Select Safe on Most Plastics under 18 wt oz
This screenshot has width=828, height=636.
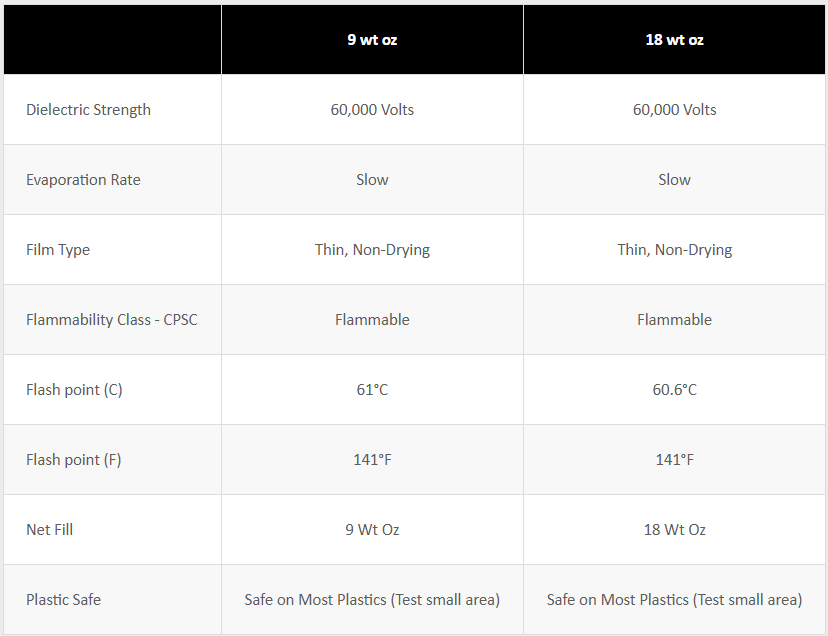pyautogui.click(x=674, y=600)
